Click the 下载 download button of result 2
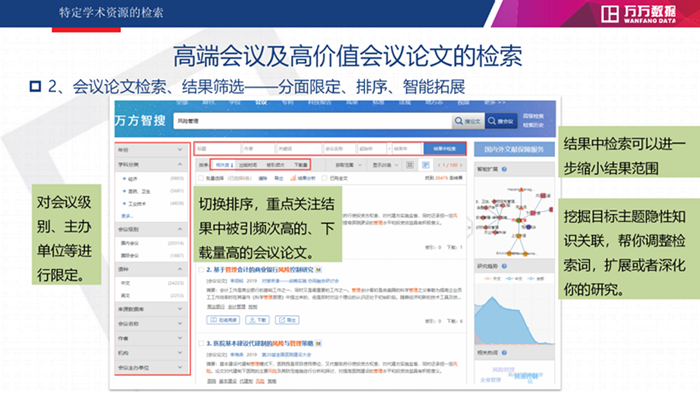Screen dimensions: 700x393 (258, 320)
